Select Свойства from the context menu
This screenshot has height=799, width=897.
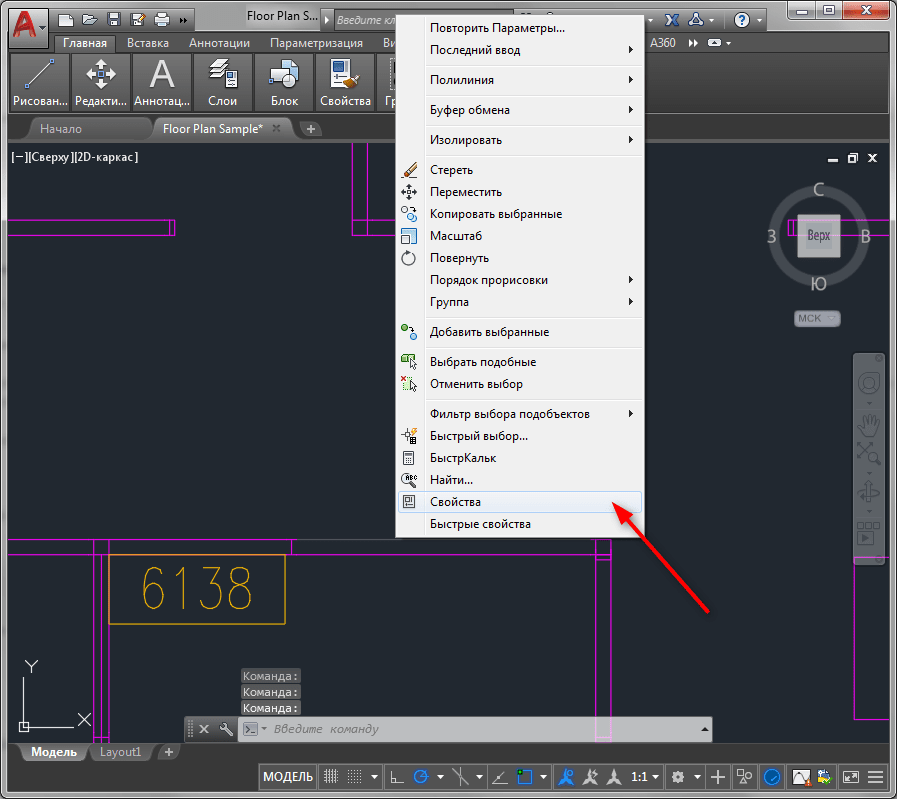[455, 502]
